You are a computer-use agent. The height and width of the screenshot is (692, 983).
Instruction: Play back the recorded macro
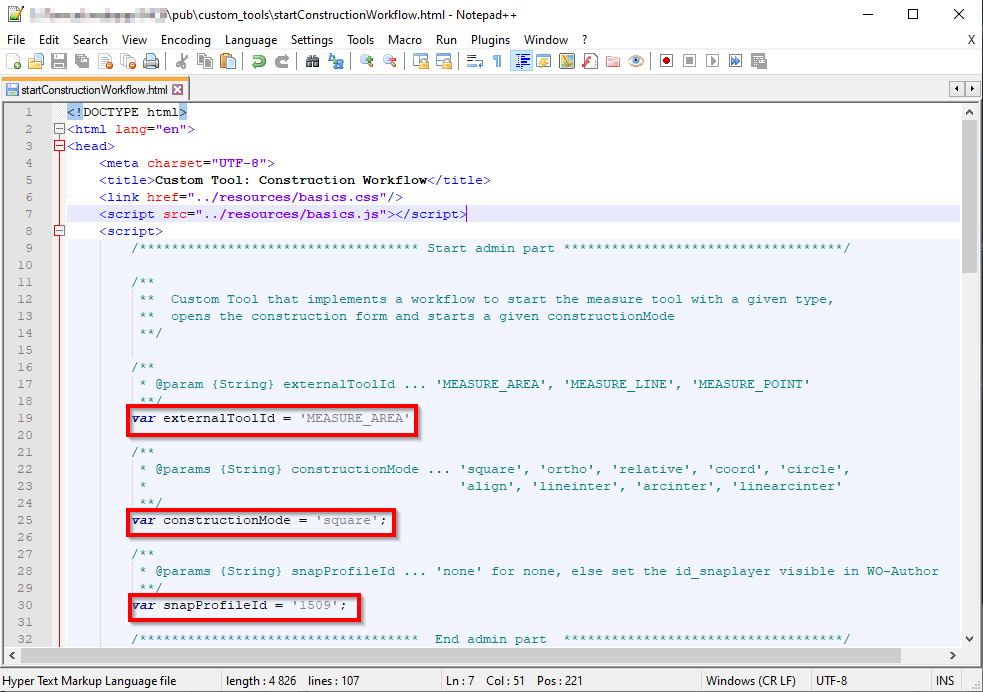(x=710, y=61)
